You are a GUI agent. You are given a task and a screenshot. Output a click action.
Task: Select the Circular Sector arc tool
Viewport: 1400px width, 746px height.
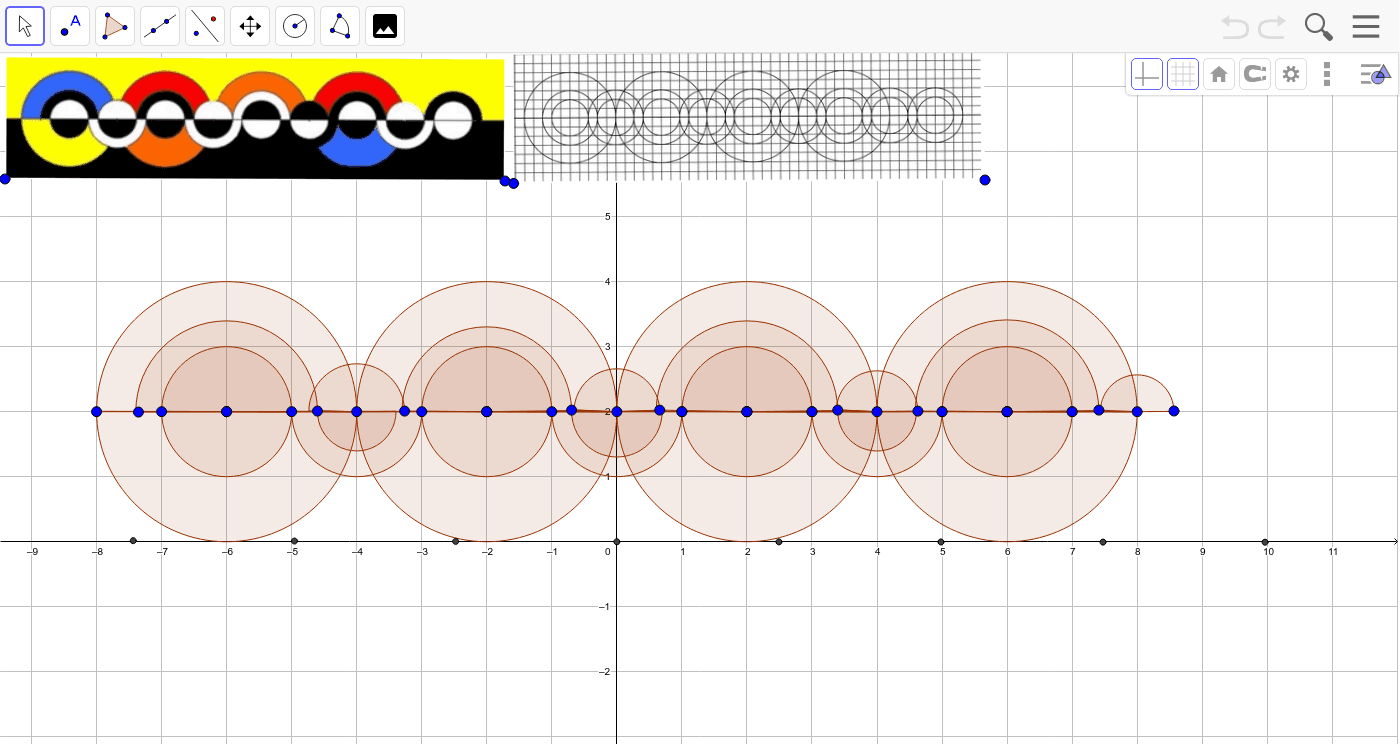pos(340,26)
